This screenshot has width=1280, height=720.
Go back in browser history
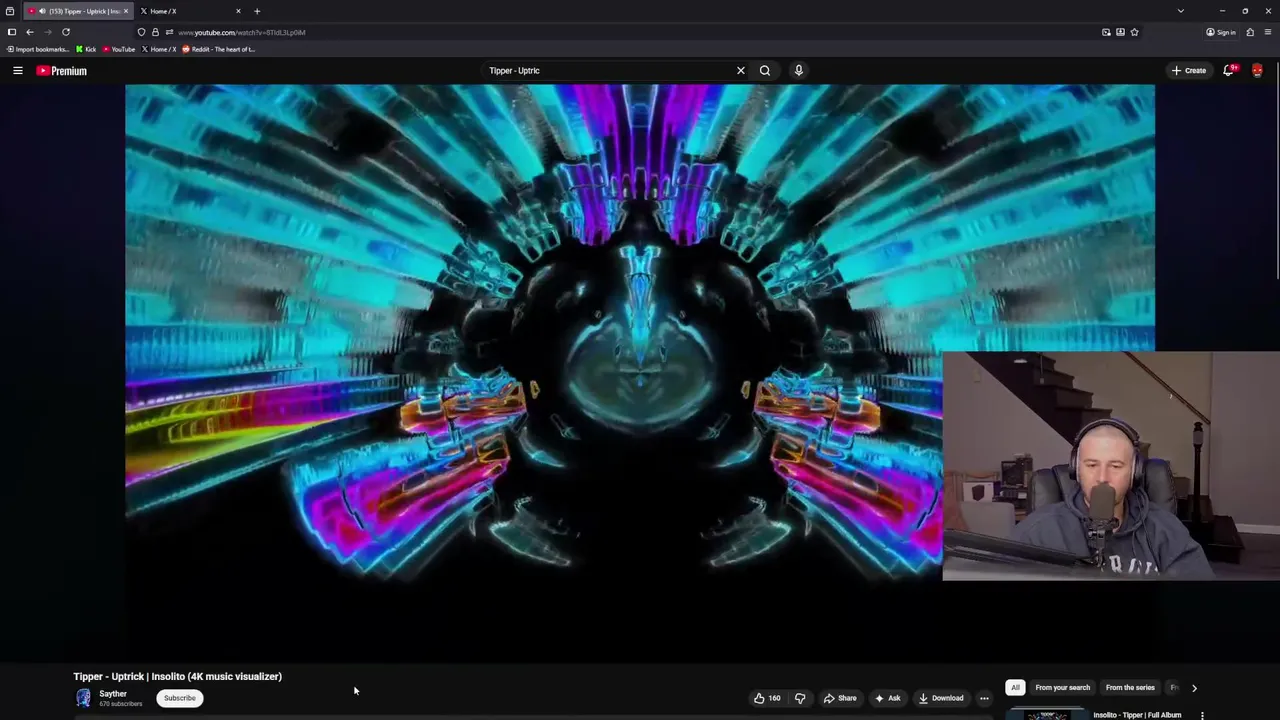coord(30,32)
